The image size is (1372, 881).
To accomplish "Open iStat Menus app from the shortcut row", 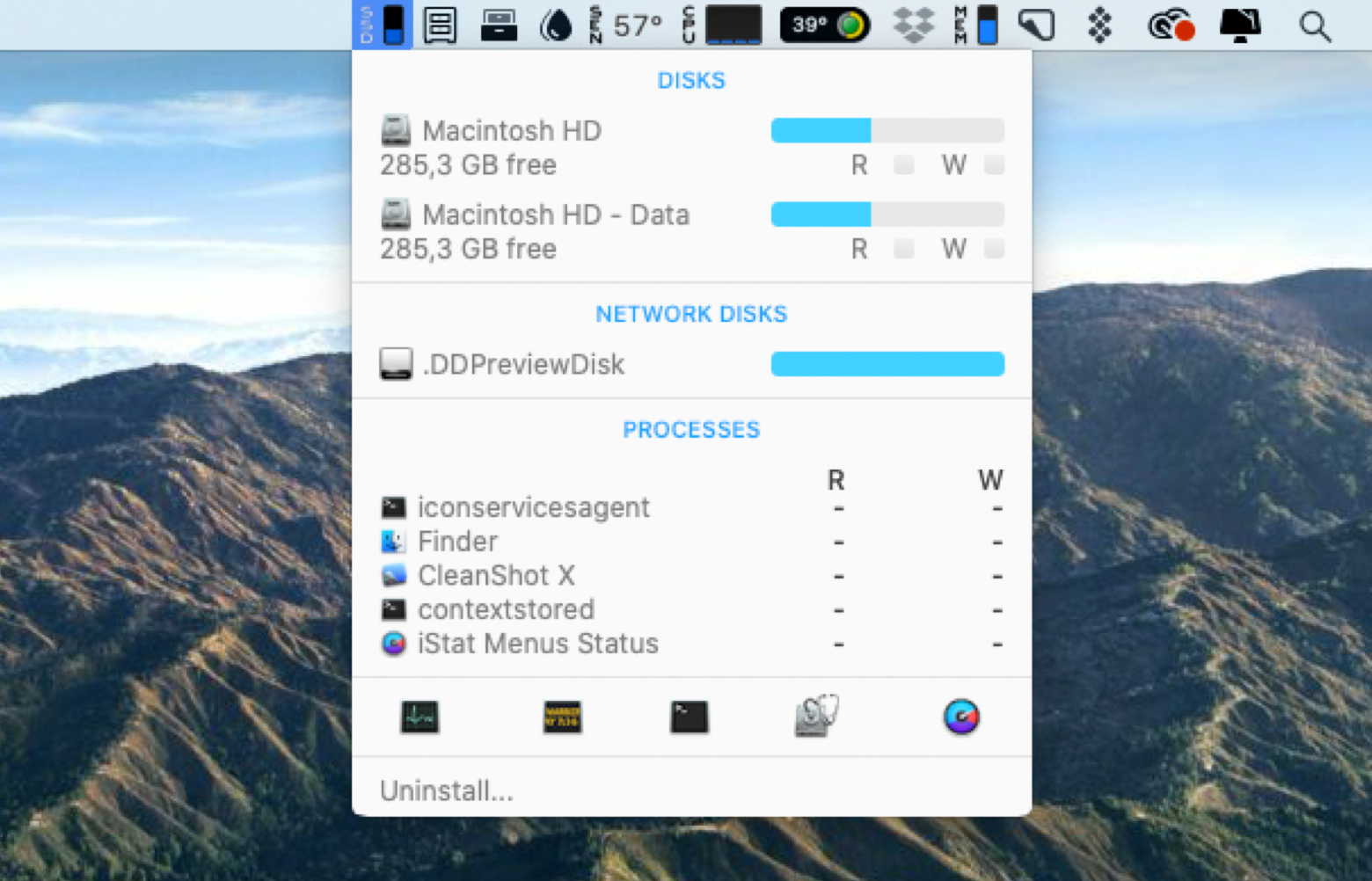I will pos(961,717).
